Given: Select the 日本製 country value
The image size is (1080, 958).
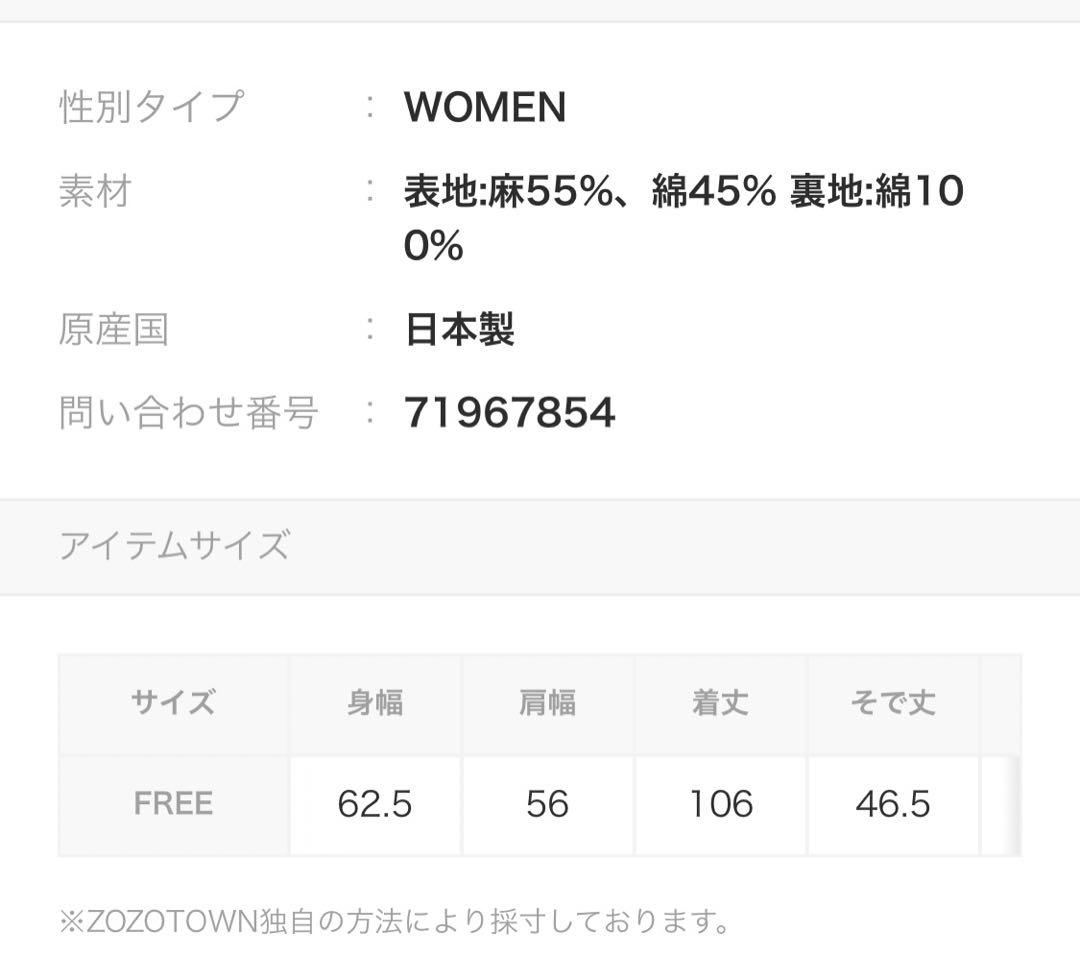Looking at the screenshot, I should click(x=459, y=329).
